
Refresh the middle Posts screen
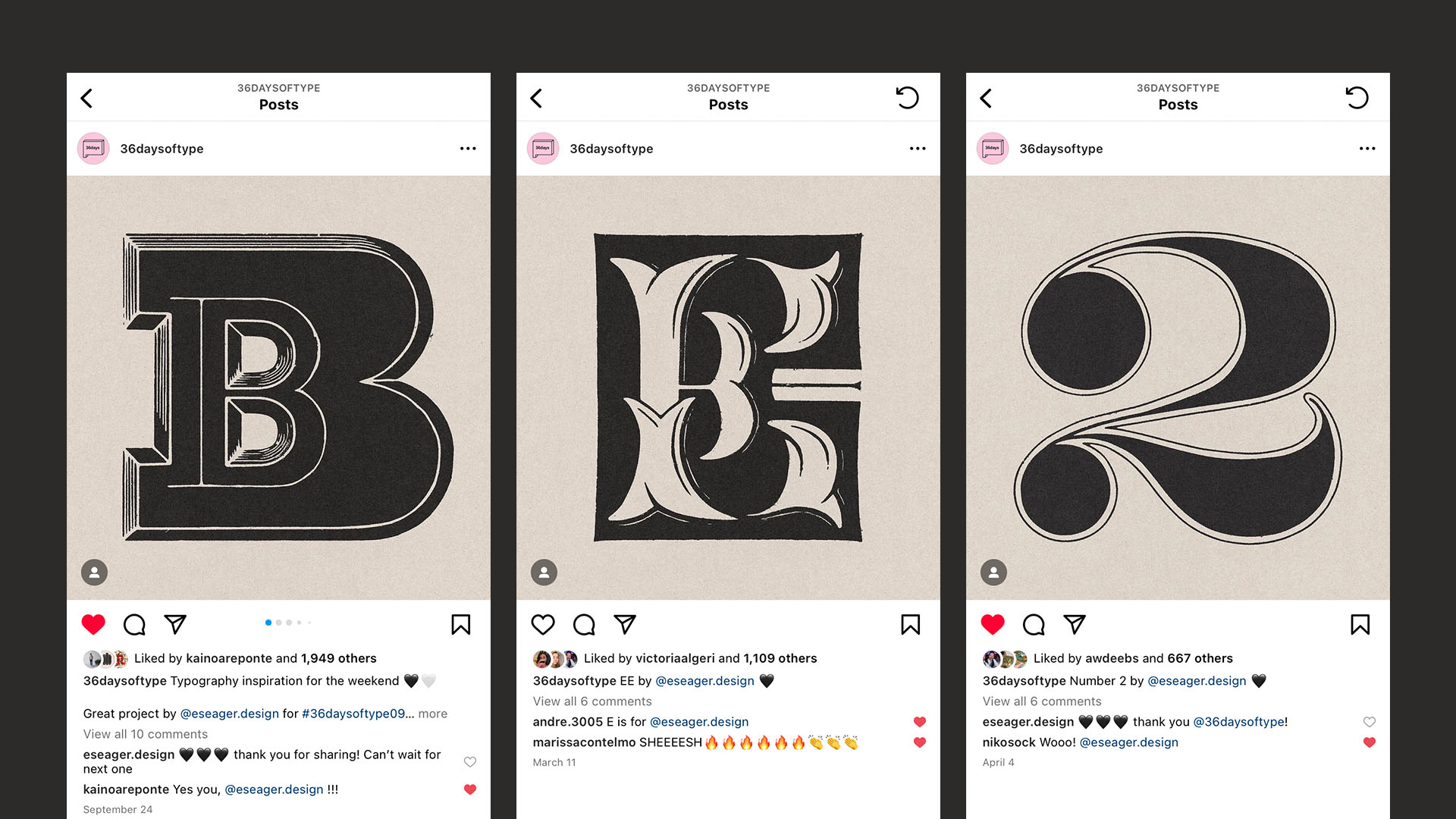coord(908,98)
